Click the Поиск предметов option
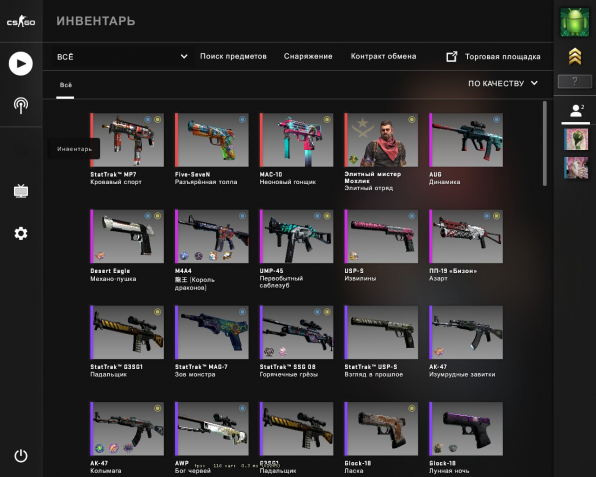Screen dimensions: 596x477 tap(233, 56)
